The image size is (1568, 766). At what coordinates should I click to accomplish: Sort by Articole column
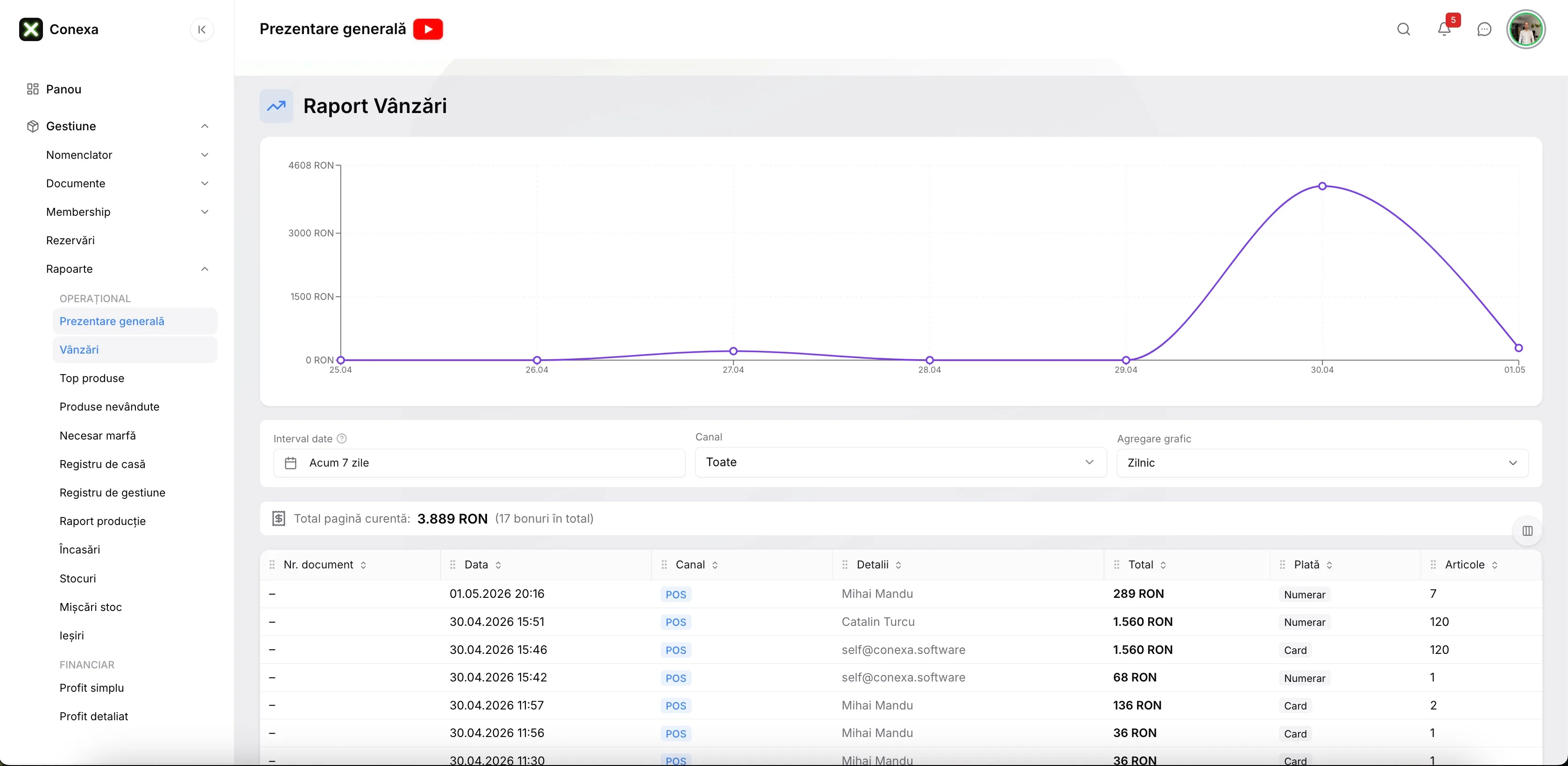tap(1495, 565)
